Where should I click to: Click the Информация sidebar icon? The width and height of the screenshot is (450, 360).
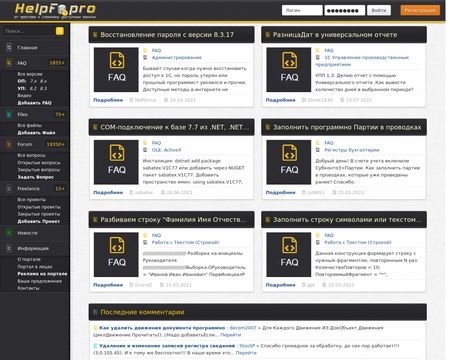(9, 248)
